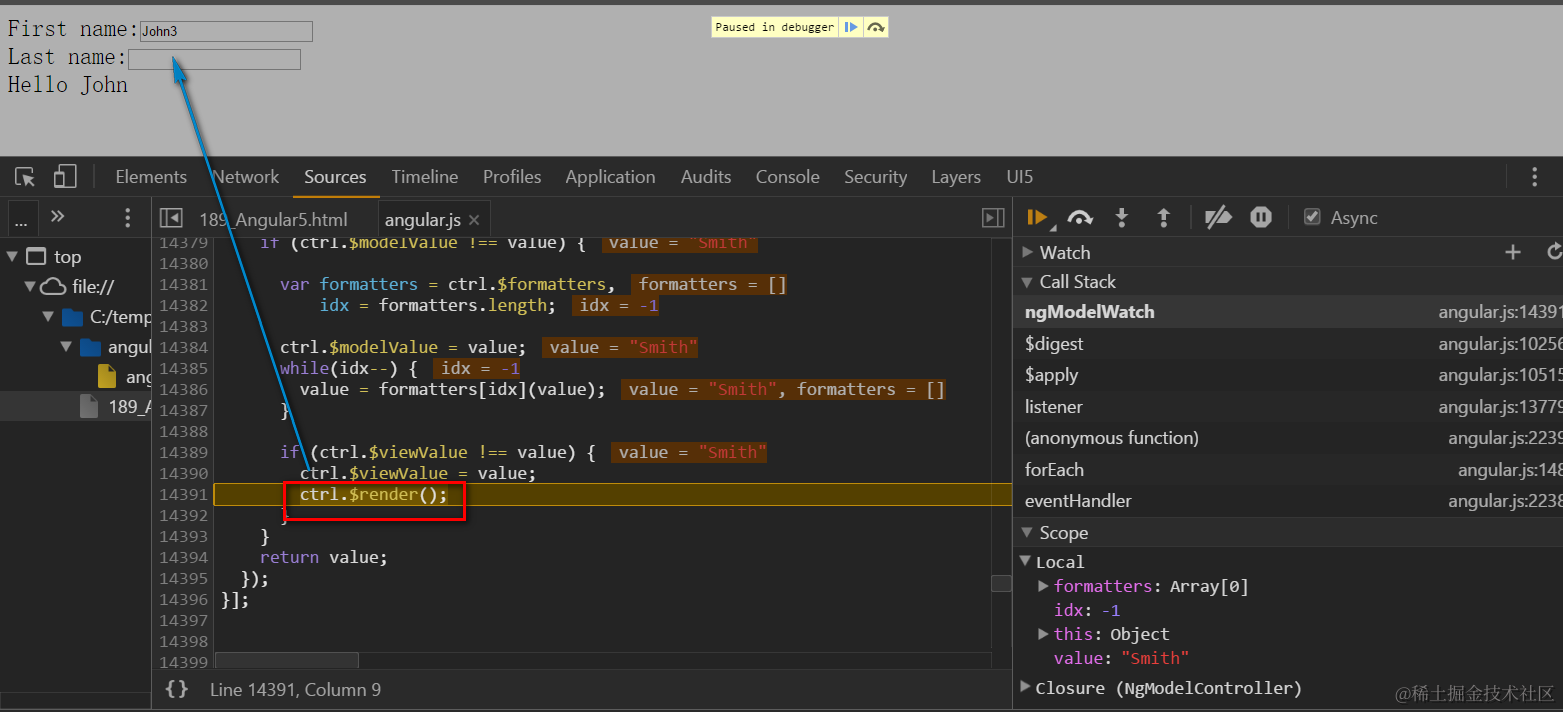Open the navigator pane three-dot menu

127,217
